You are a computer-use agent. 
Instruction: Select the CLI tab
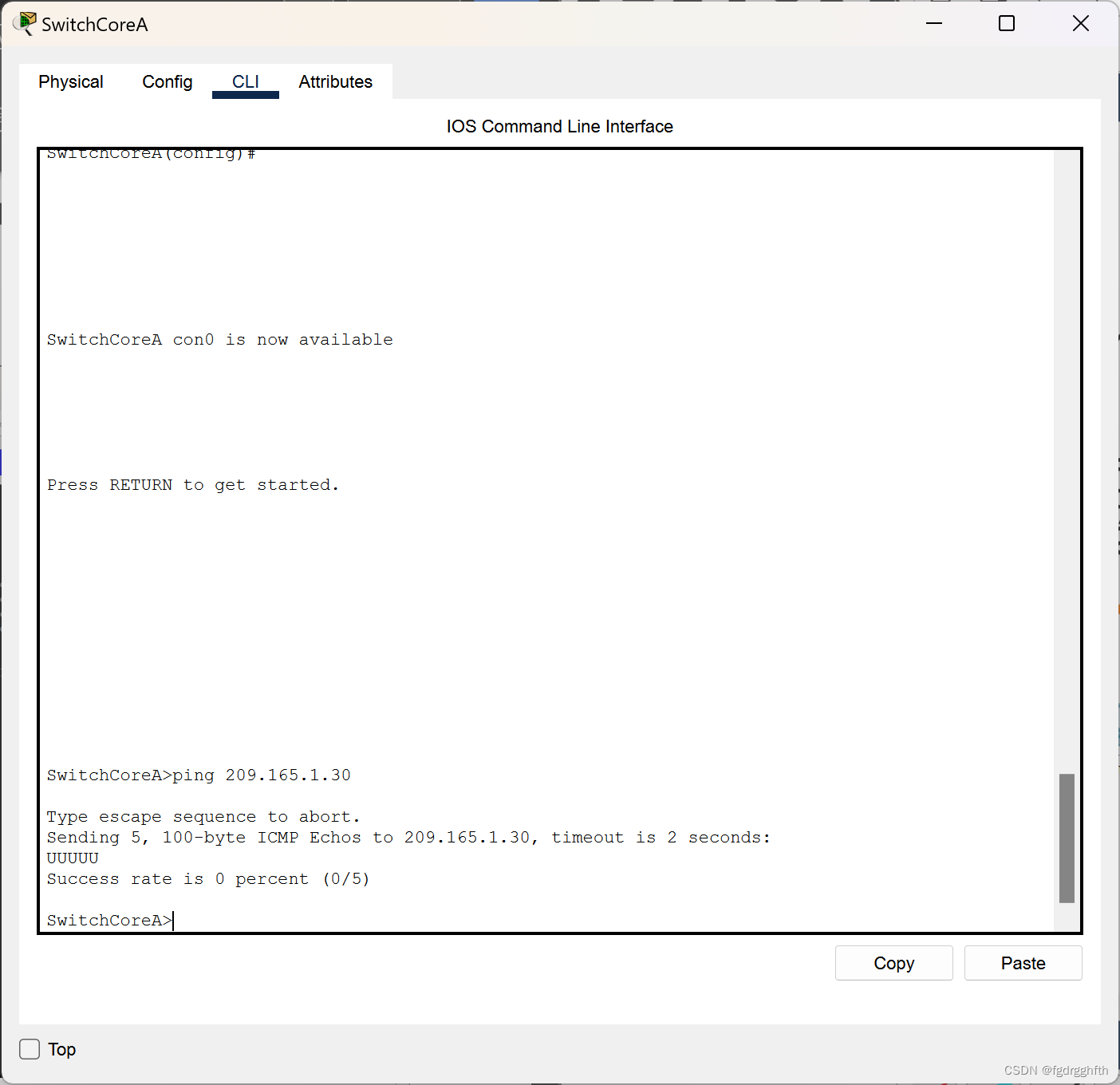[246, 81]
